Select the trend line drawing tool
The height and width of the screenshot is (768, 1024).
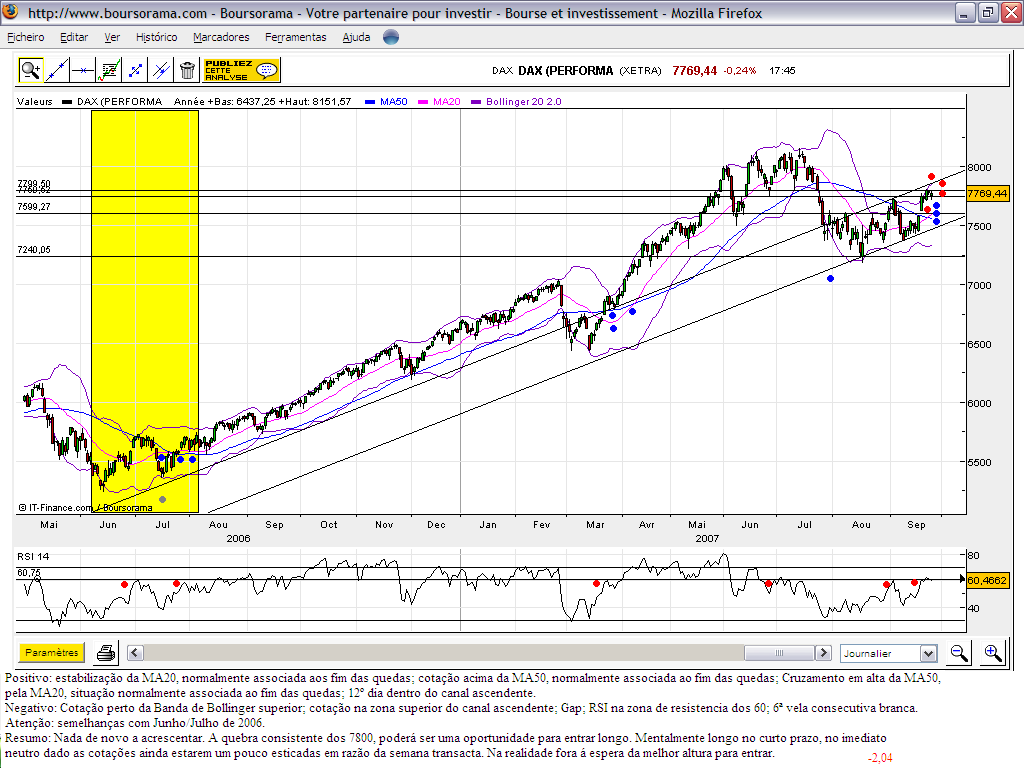pos(57,70)
